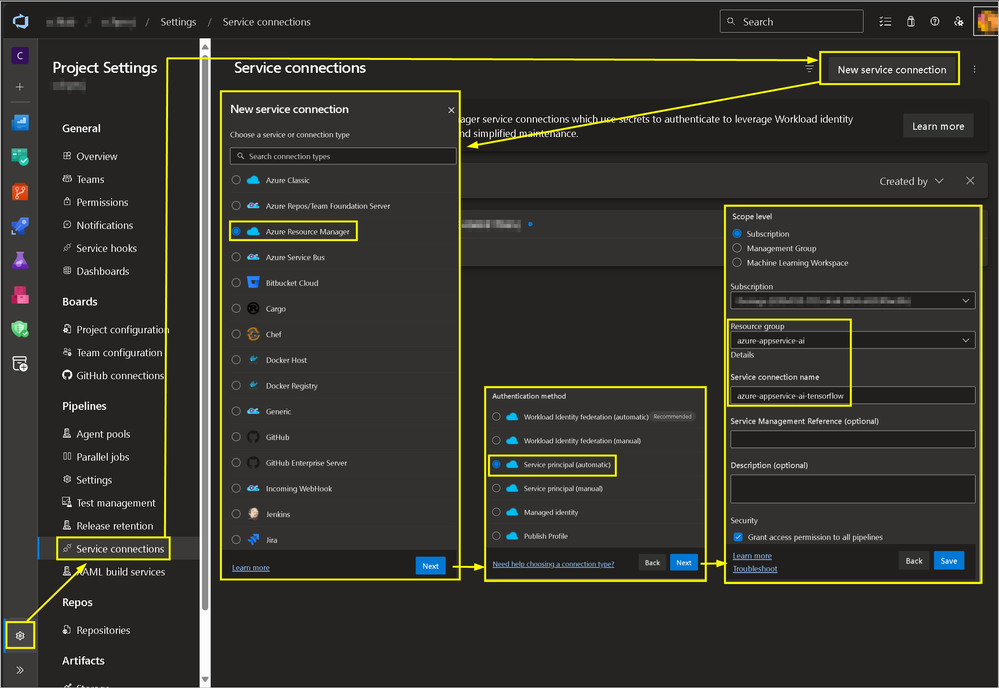Click Learn more in the banner

[938, 126]
